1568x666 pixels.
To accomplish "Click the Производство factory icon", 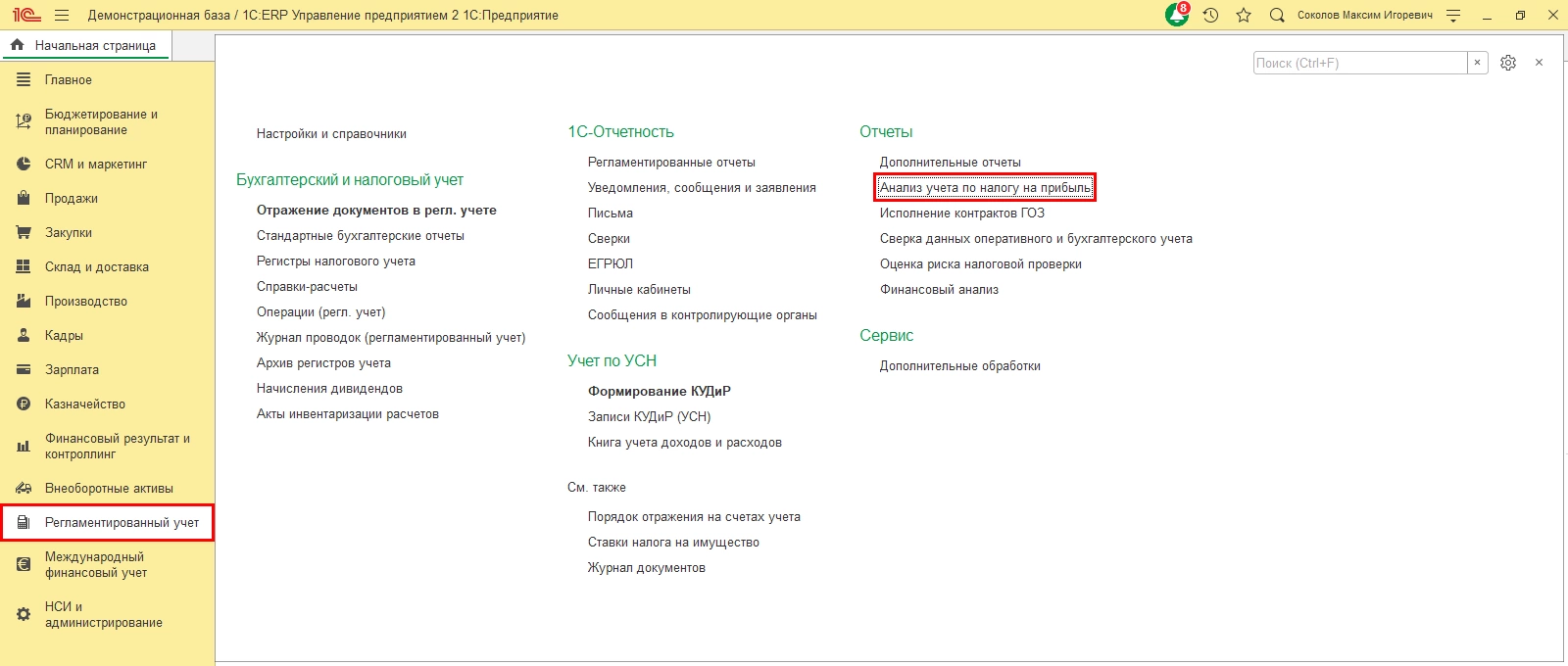I will click(24, 301).
